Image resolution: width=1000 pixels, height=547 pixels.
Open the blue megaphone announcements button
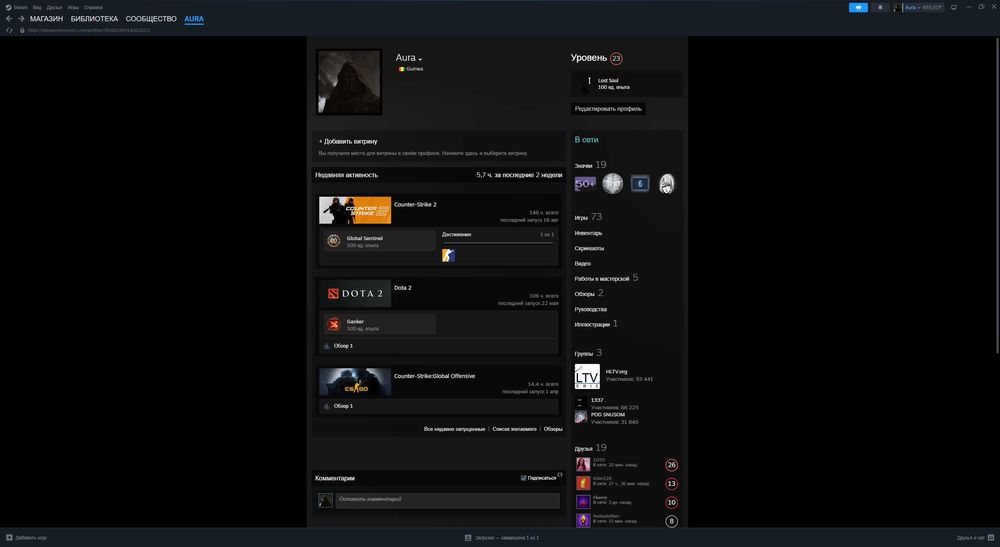pyautogui.click(x=858, y=8)
